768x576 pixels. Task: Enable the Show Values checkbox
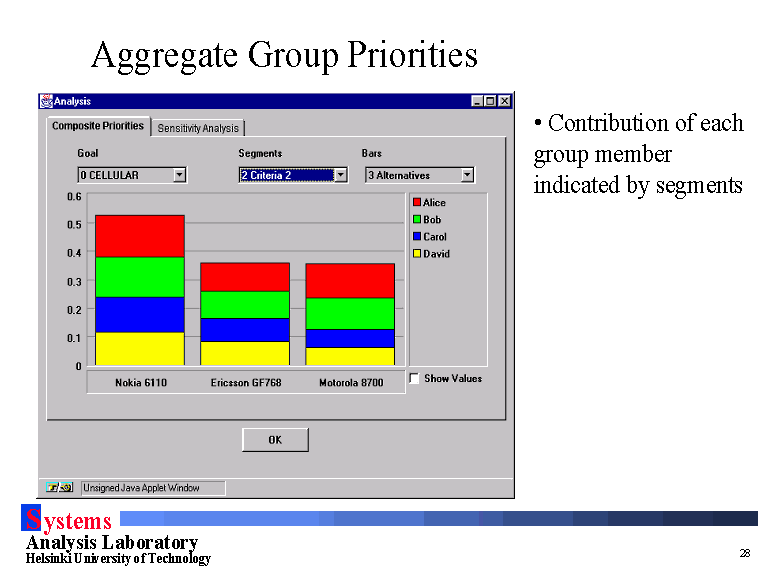coord(415,379)
